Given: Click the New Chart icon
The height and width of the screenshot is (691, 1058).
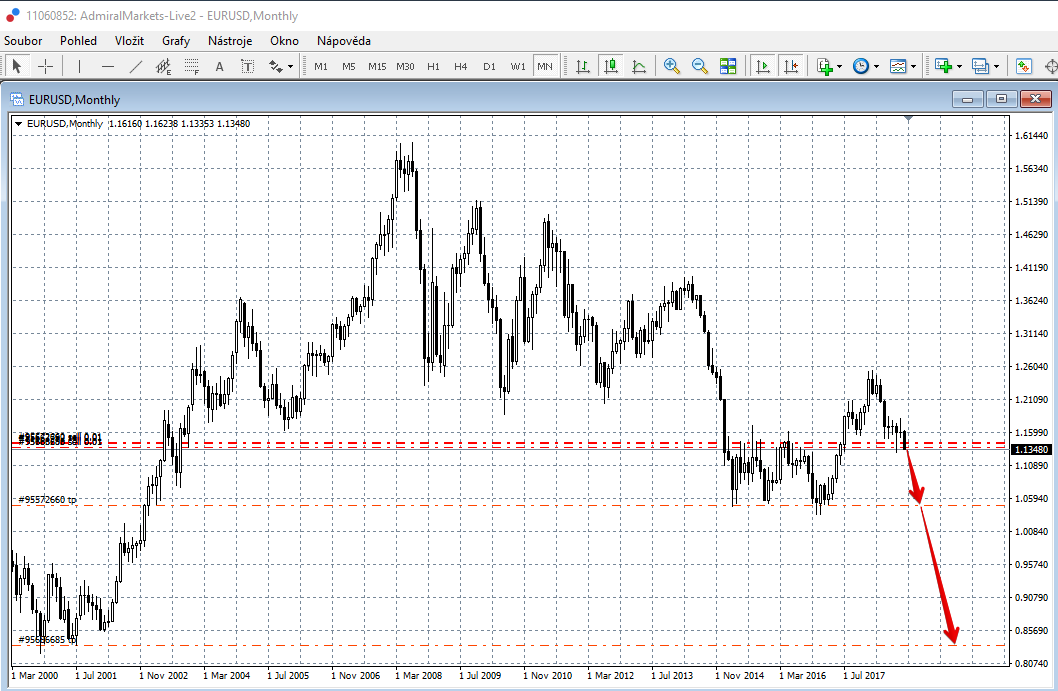Looking at the screenshot, I should click(x=943, y=66).
